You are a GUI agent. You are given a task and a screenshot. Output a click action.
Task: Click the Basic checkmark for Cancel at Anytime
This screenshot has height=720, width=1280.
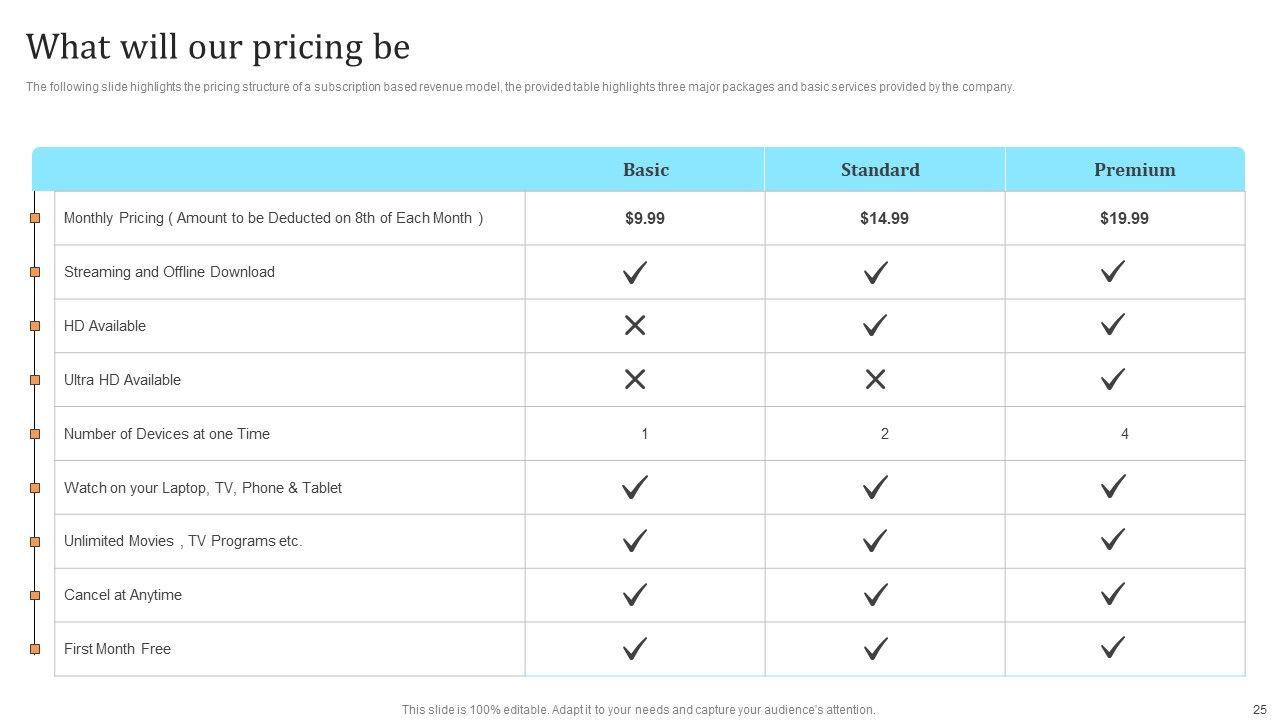point(635,595)
